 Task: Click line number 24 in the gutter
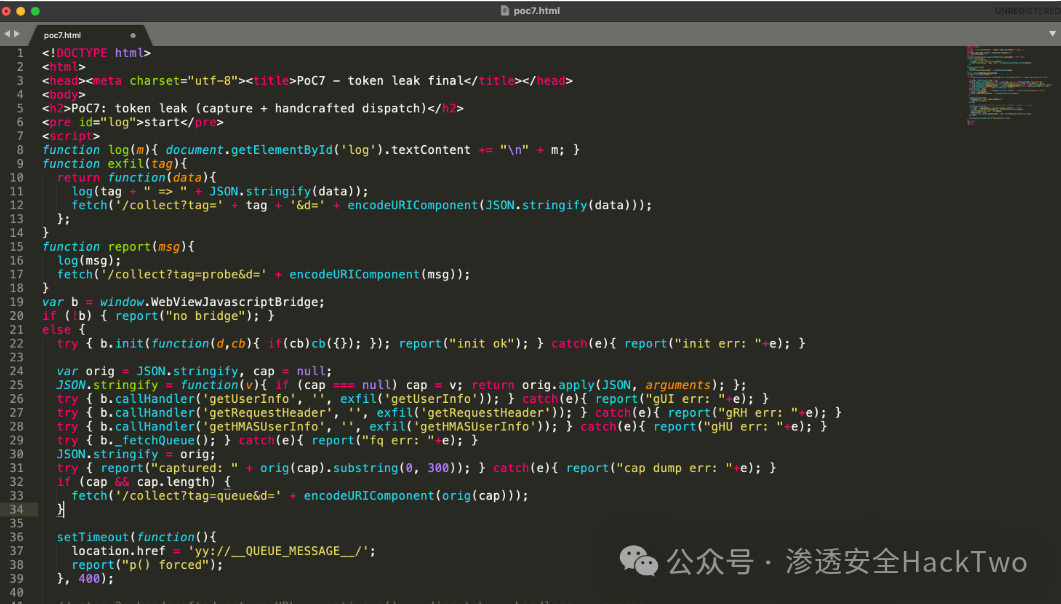pos(17,371)
